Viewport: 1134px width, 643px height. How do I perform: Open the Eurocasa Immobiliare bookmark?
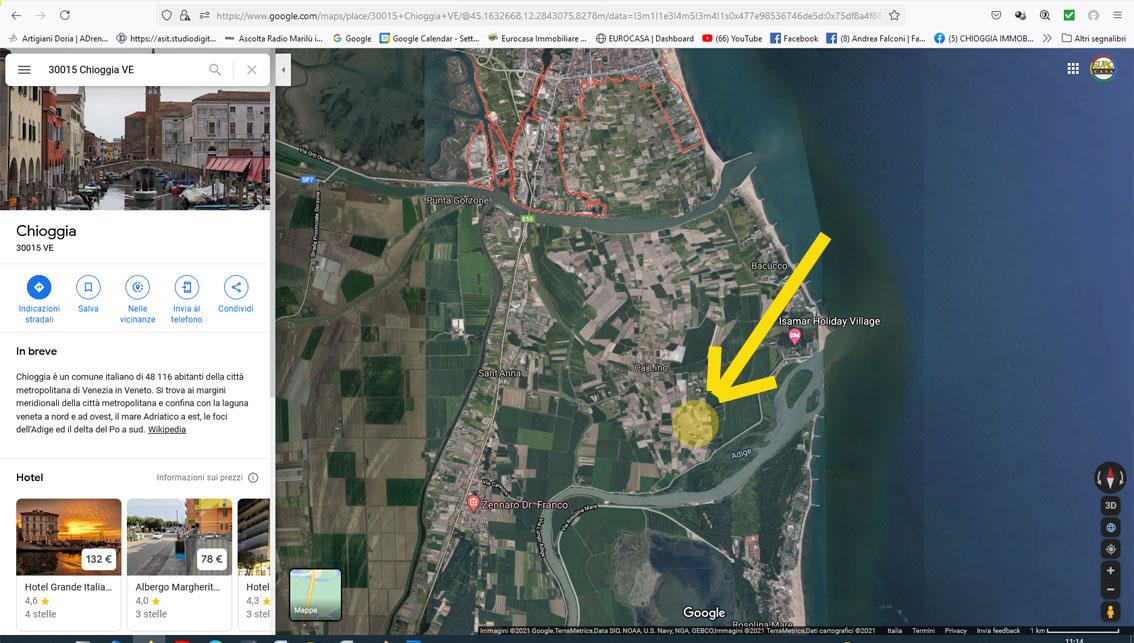pyautogui.click(x=537, y=38)
